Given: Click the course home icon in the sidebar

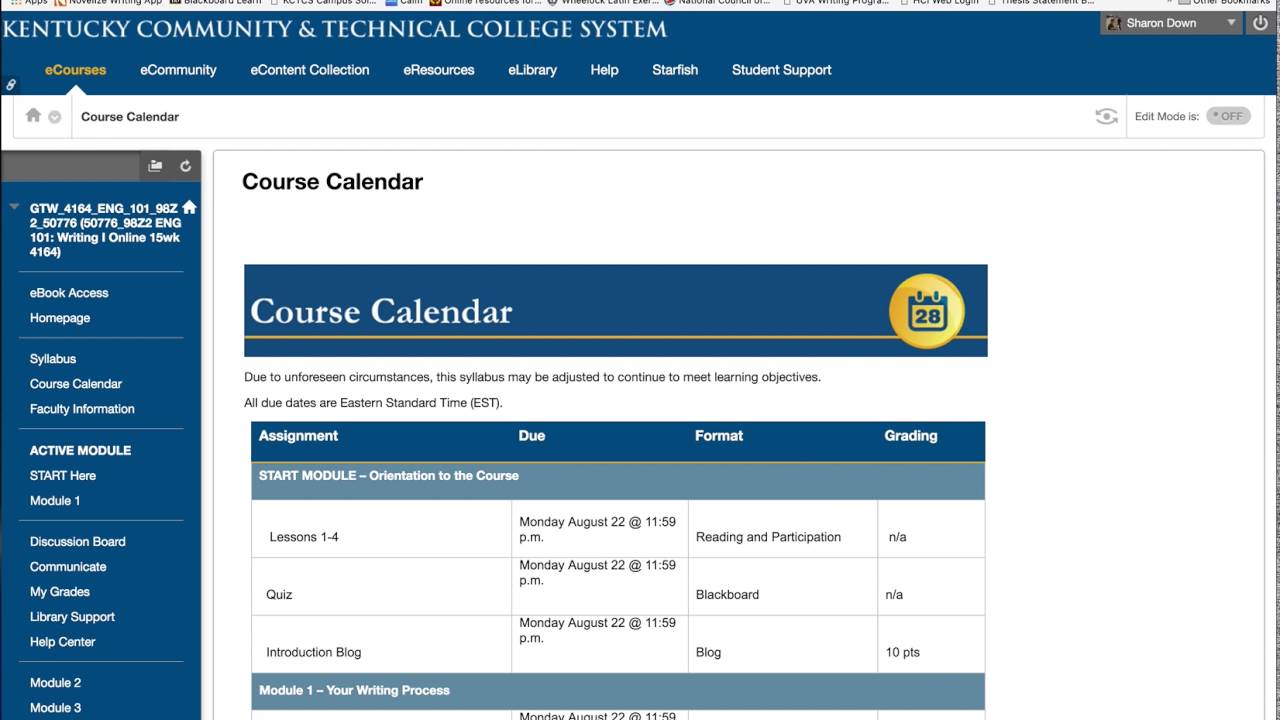Looking at the screenshot, I should 189,207.
